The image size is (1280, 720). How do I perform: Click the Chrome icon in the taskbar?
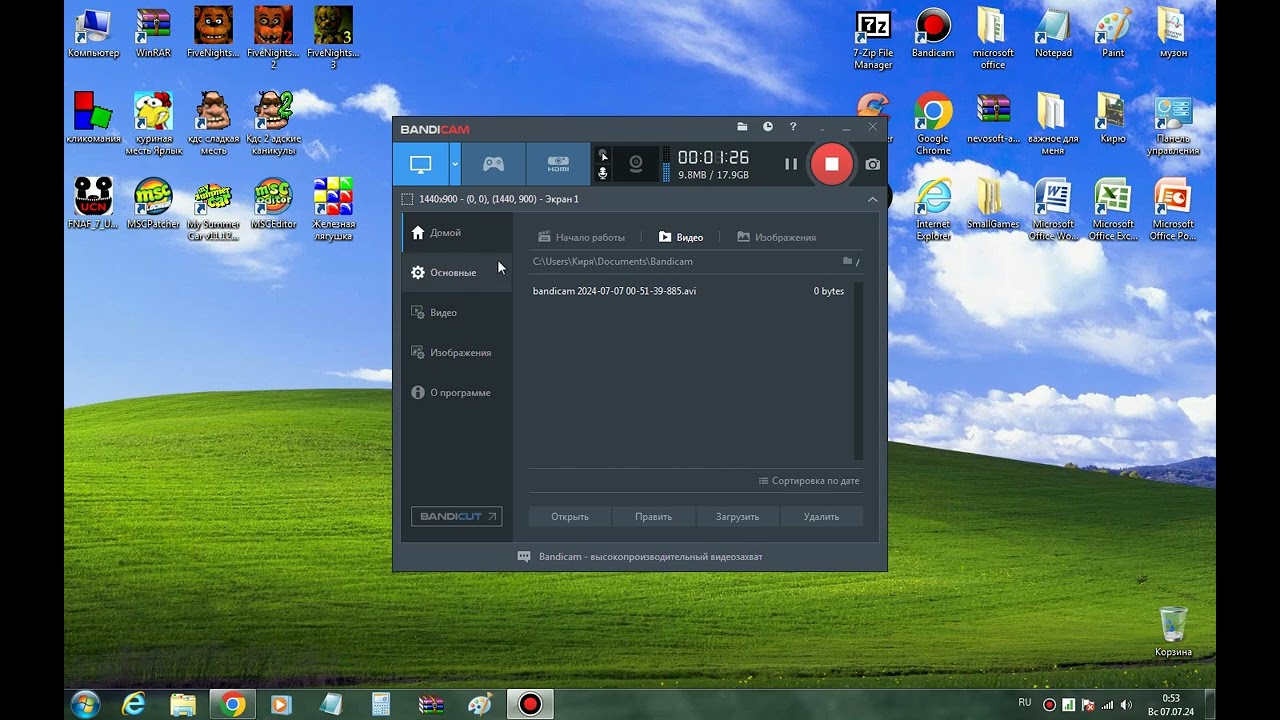coord(233,705)
